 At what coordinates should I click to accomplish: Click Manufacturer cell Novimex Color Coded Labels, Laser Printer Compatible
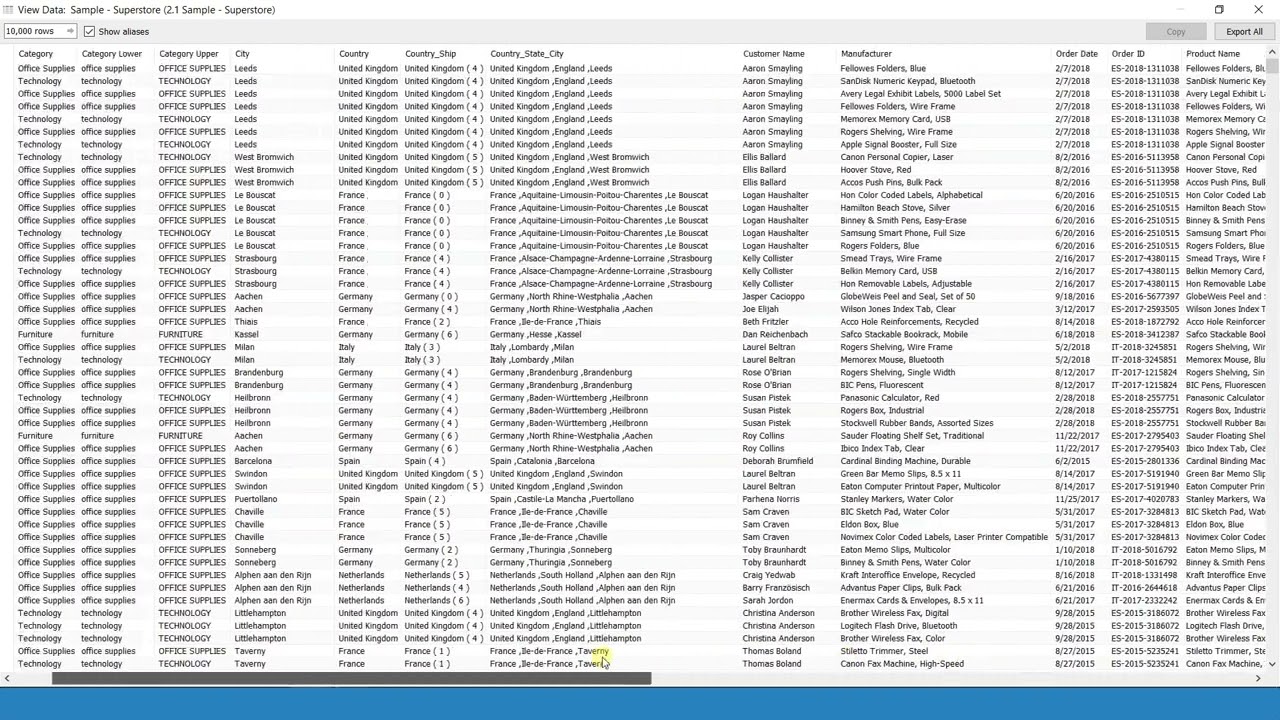944,537
